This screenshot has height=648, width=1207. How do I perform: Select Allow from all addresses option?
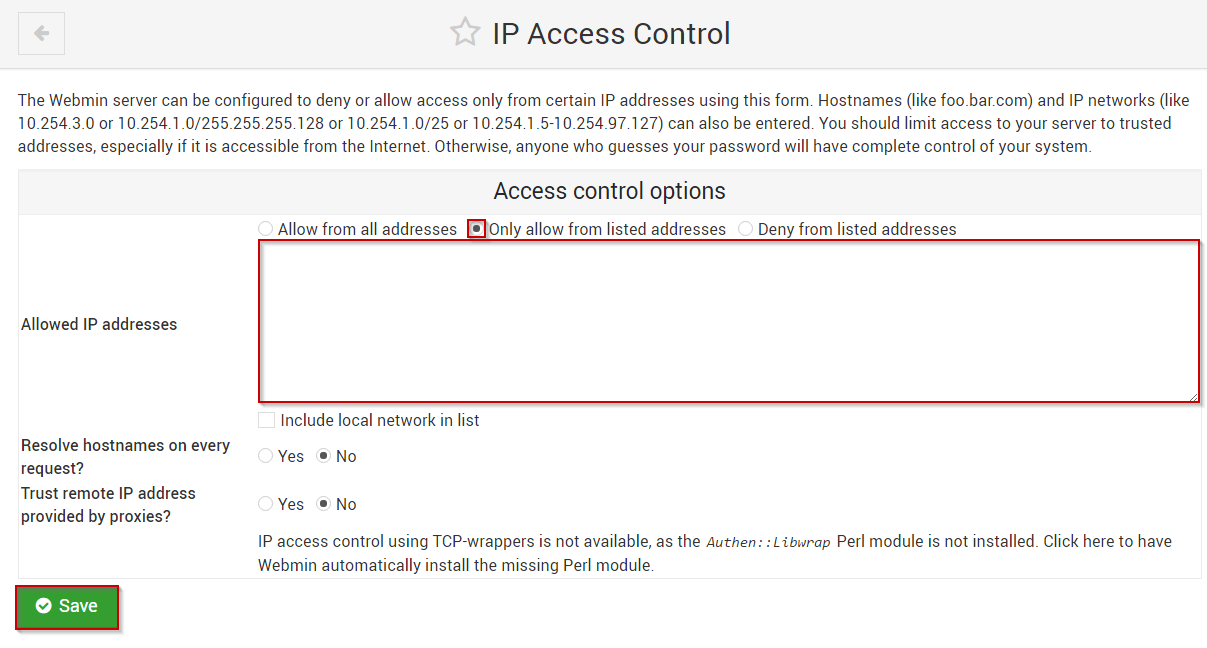(x=265, y=229)
